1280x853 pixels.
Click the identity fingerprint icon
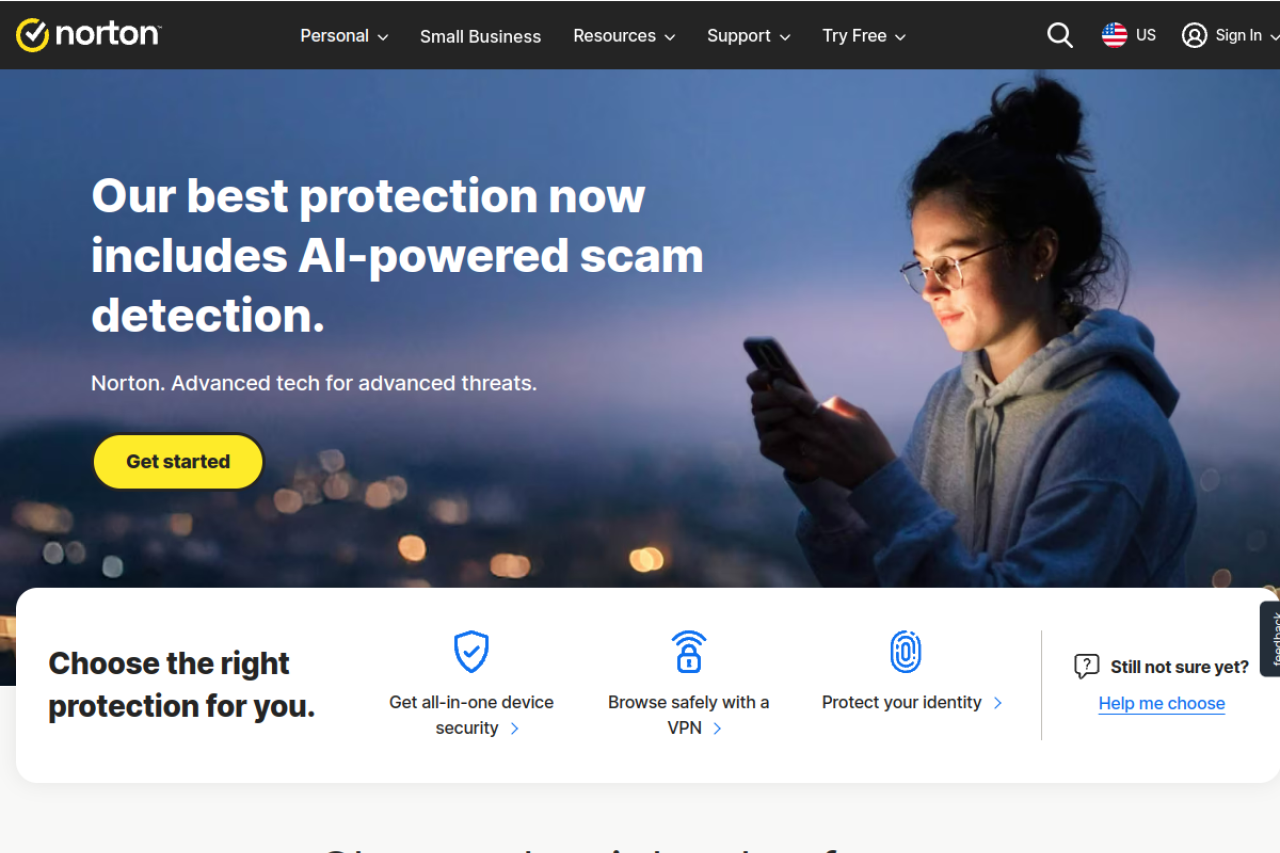tap(905, 652)
